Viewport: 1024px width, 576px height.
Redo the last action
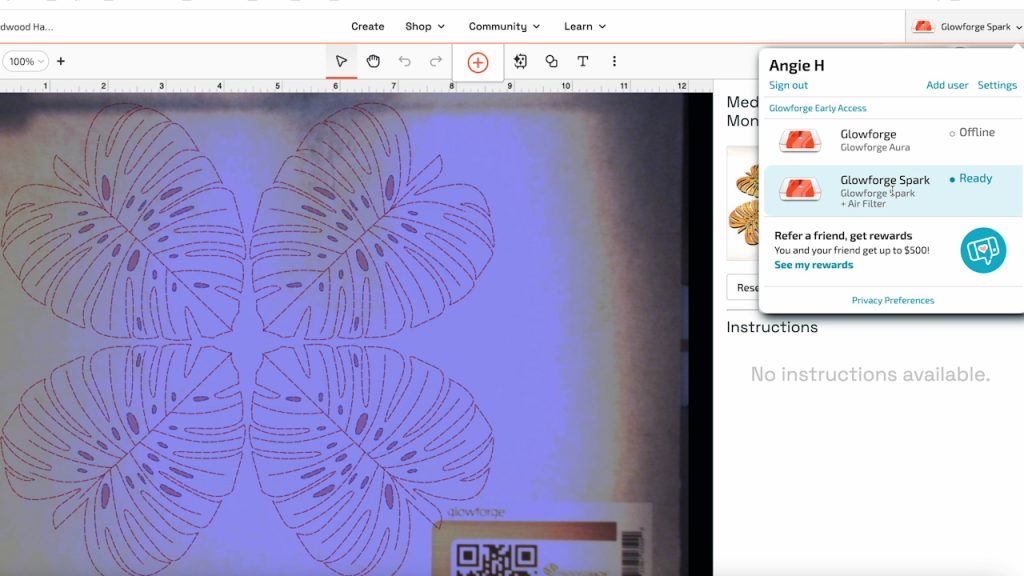click(434, 61)
